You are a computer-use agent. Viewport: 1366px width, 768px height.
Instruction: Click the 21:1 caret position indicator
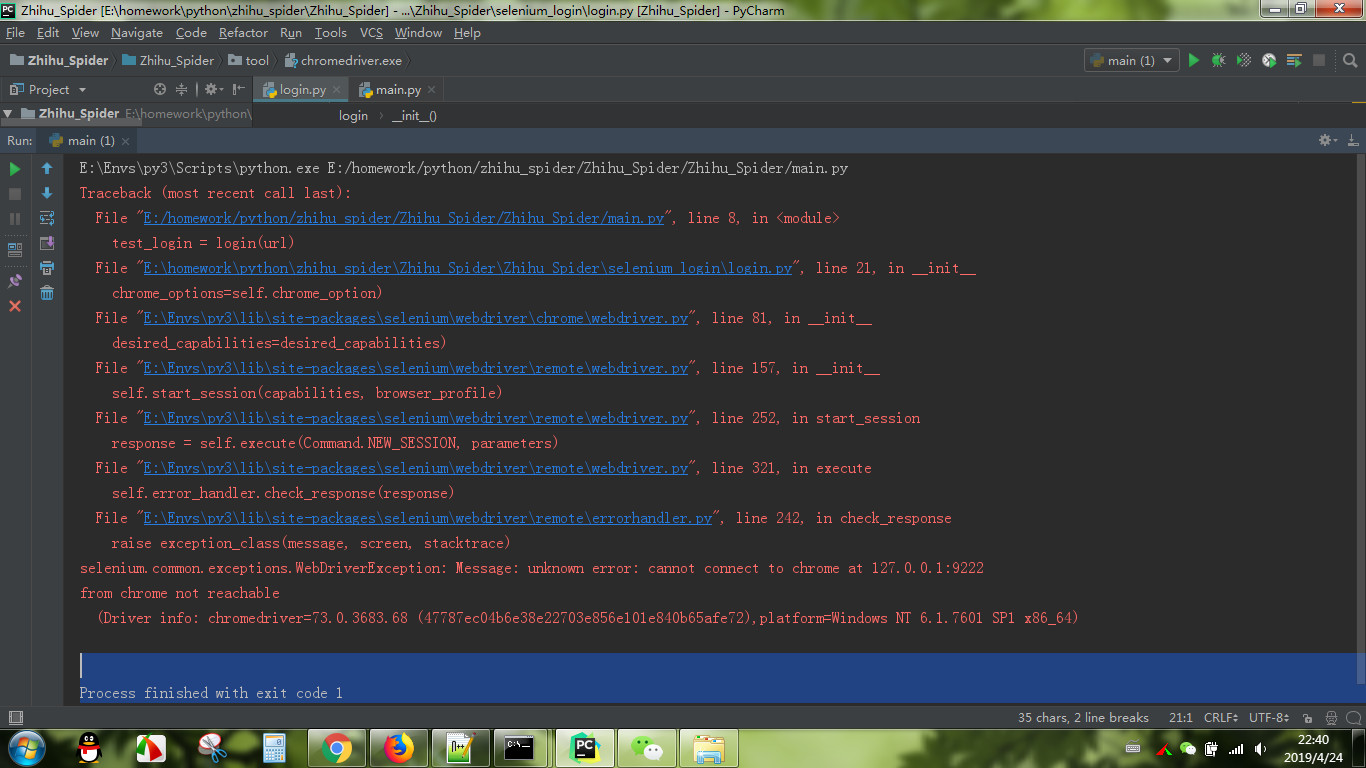click(1182, 717)
